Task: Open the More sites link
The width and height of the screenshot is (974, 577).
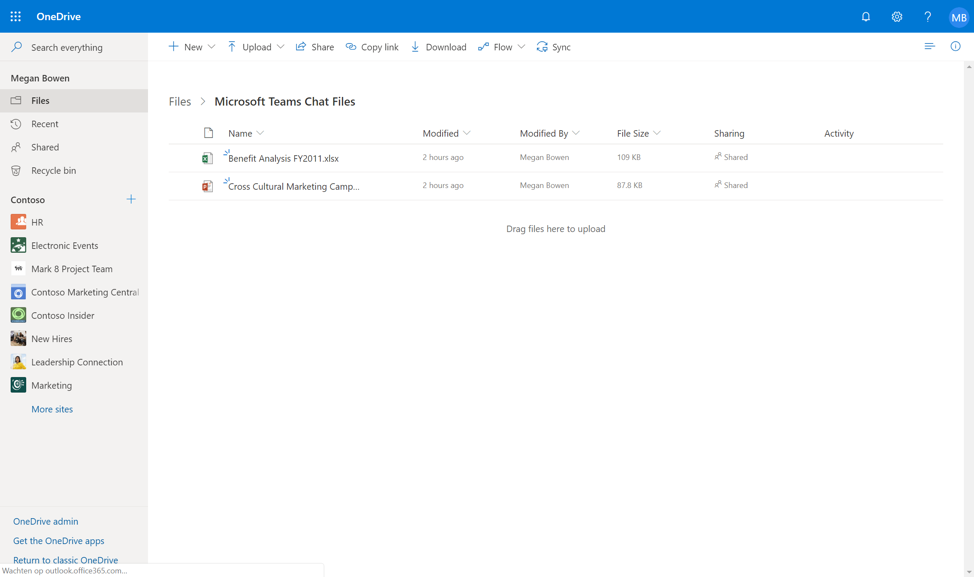Action: coord(52,409)
